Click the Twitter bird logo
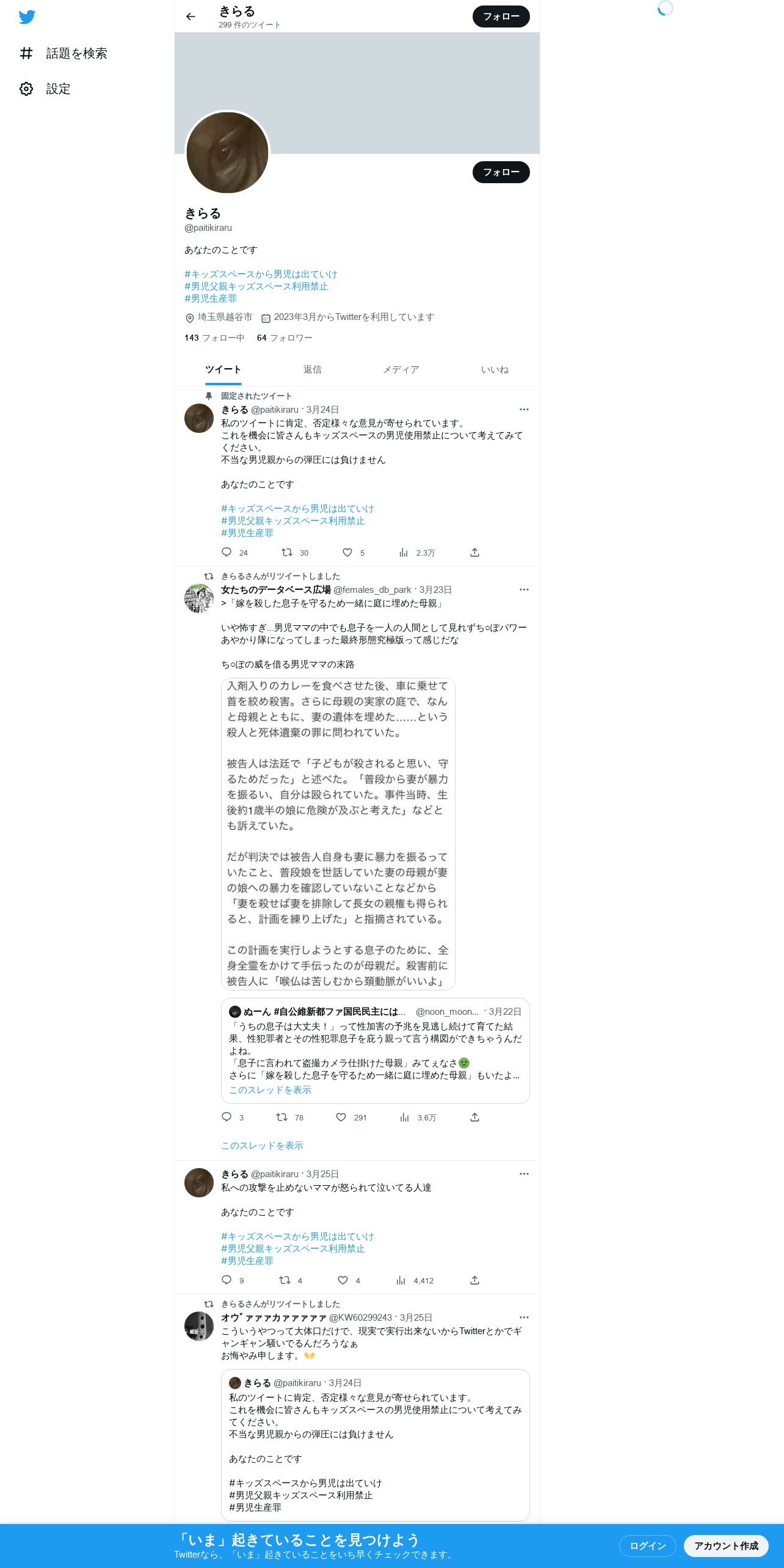The height and width of the screenshot is (1568, 784). pos(27,17)
